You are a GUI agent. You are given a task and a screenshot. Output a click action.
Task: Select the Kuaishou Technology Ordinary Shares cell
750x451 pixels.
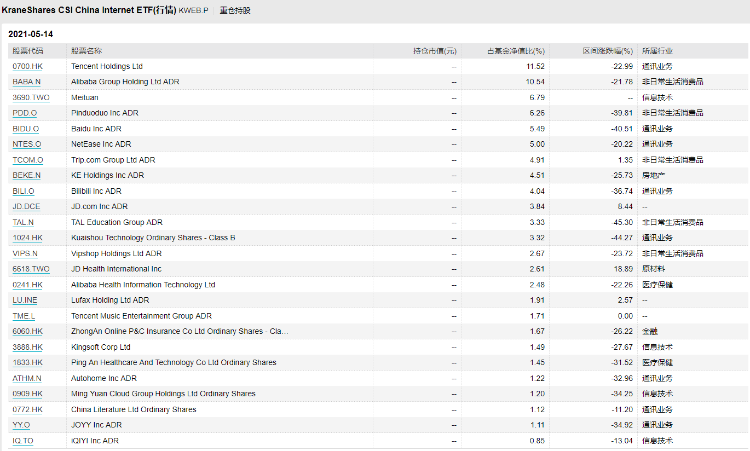tap(153, 238)
